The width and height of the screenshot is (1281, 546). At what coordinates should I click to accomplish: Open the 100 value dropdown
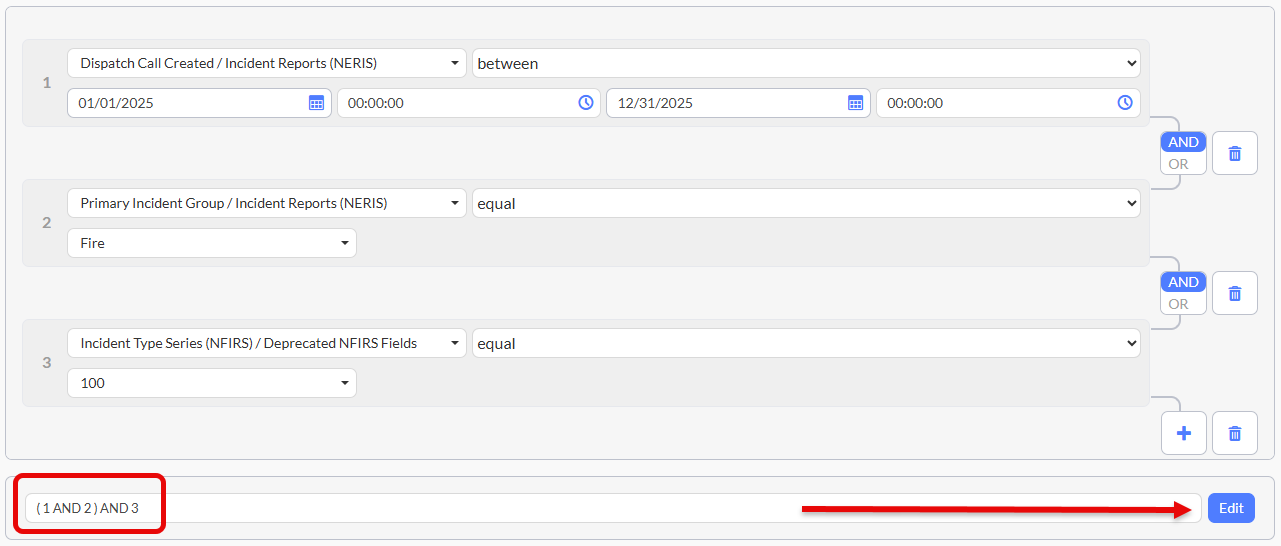[x=212, y=383]
